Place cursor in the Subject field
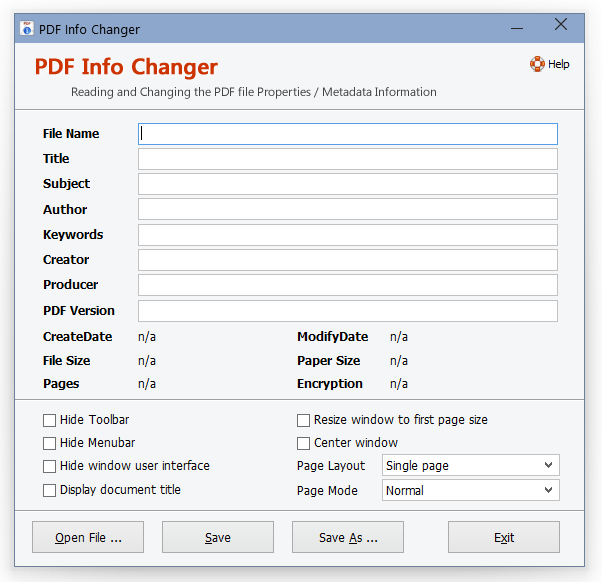Viewport: 602px width, 582px height. (347, 184)
